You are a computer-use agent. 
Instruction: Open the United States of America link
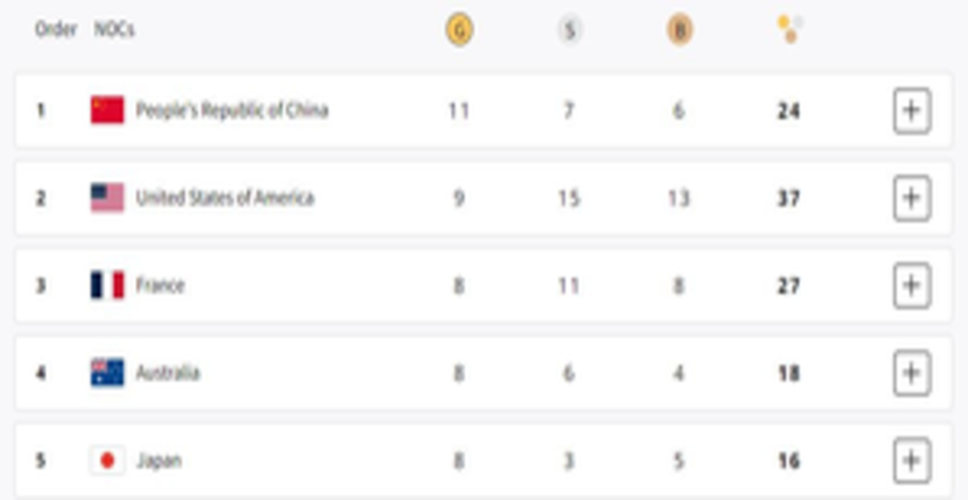click(225, 198)
